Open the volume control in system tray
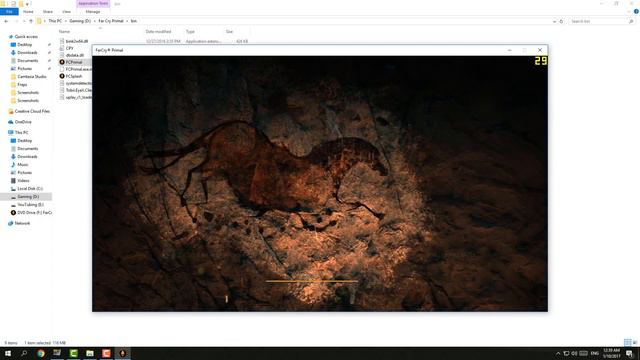The height and width of the screenshot is (360, 640). pyautogui.click(x=574, y=353)
